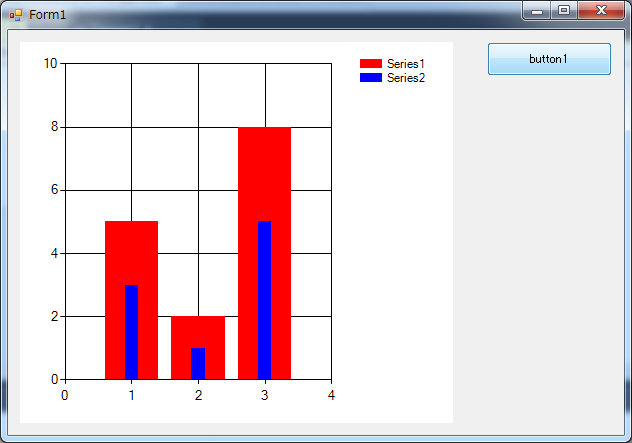Minimize the Form1 window
This screenshot has width=632, height=443.
537,10
